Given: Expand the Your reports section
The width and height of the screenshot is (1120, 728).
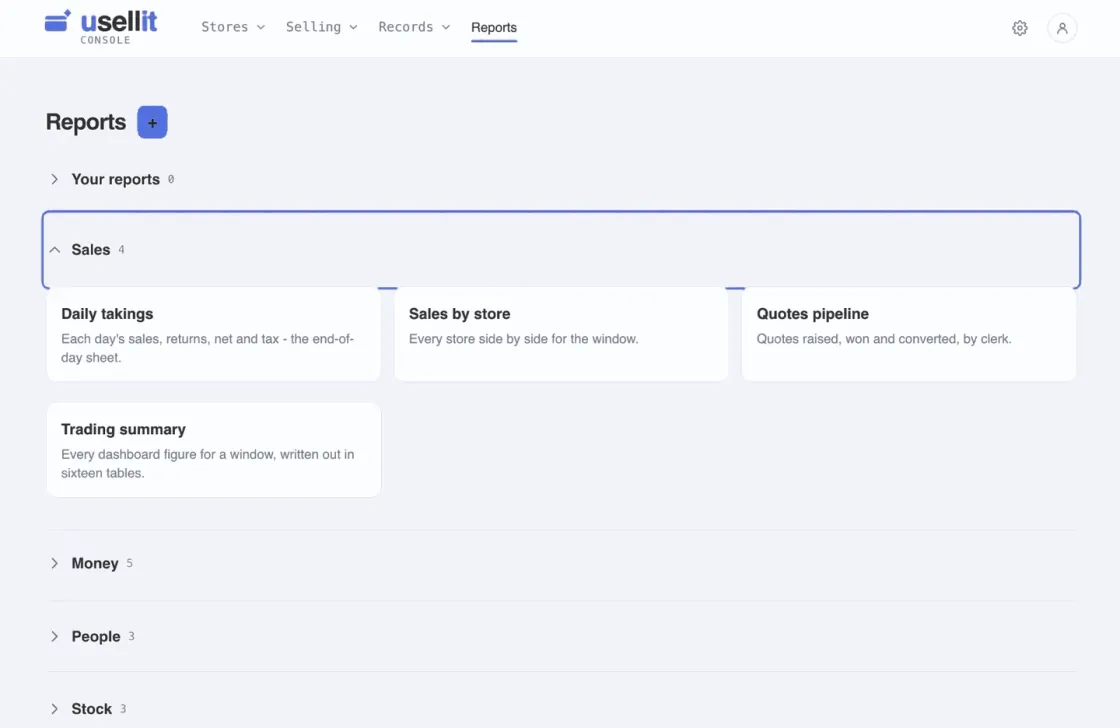Looking at the screenshot, I should click(561, 179).
